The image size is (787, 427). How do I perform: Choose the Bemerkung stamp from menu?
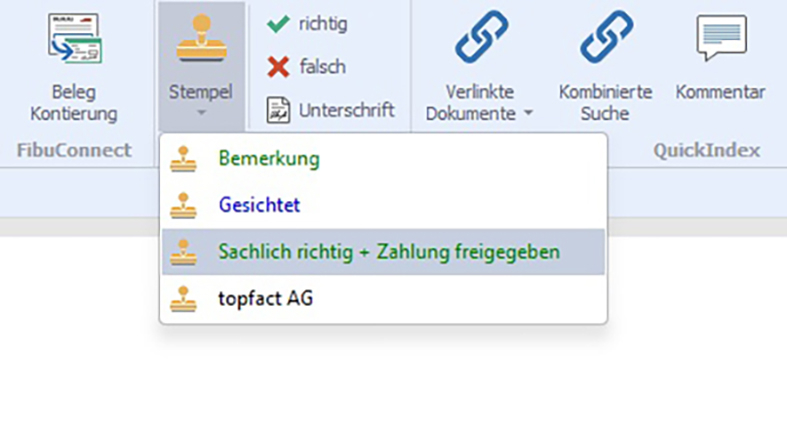pyautogui.click(x=269, y=159)
